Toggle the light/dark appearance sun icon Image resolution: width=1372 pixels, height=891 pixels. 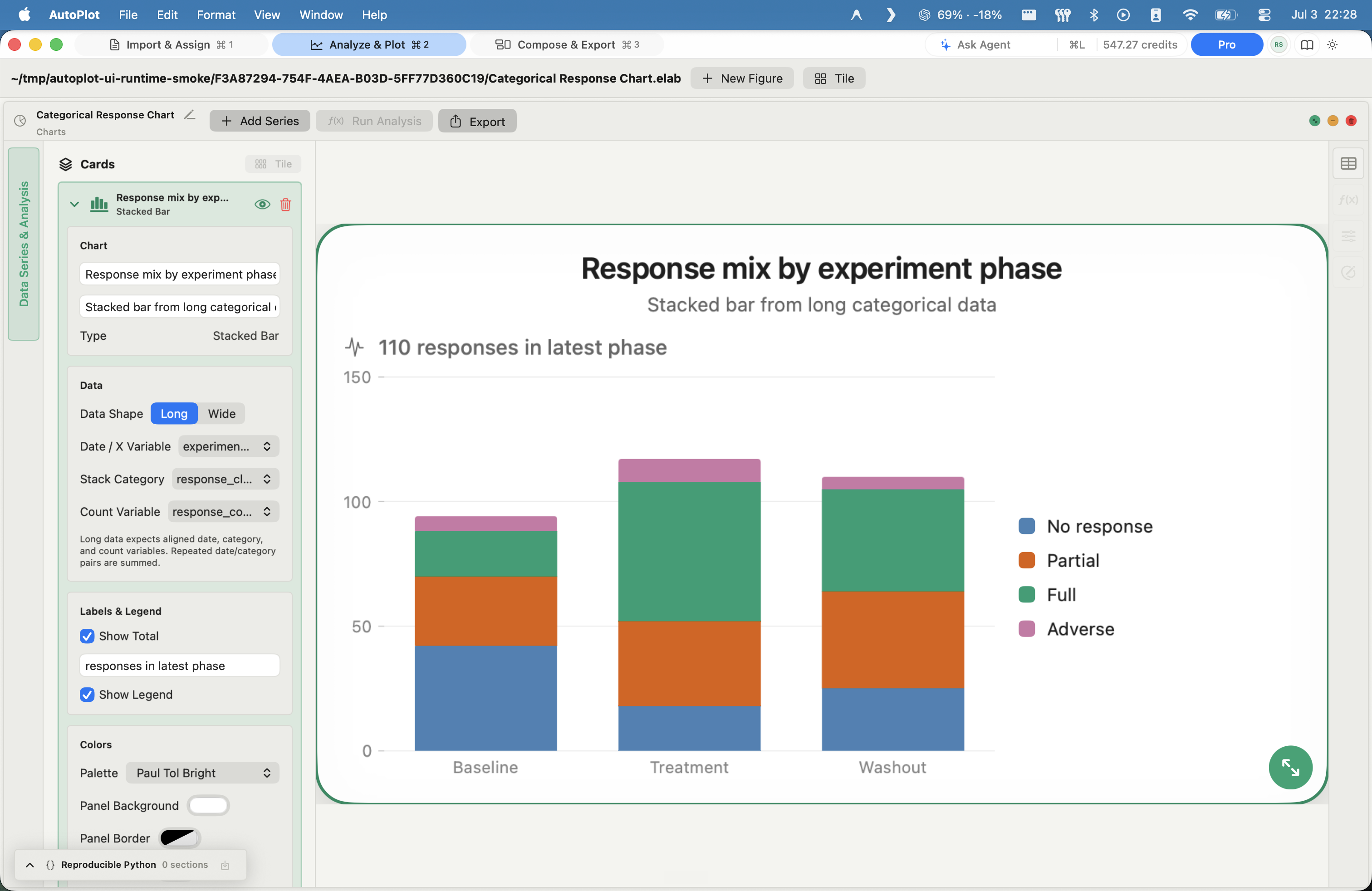(x=1332, y=44)
